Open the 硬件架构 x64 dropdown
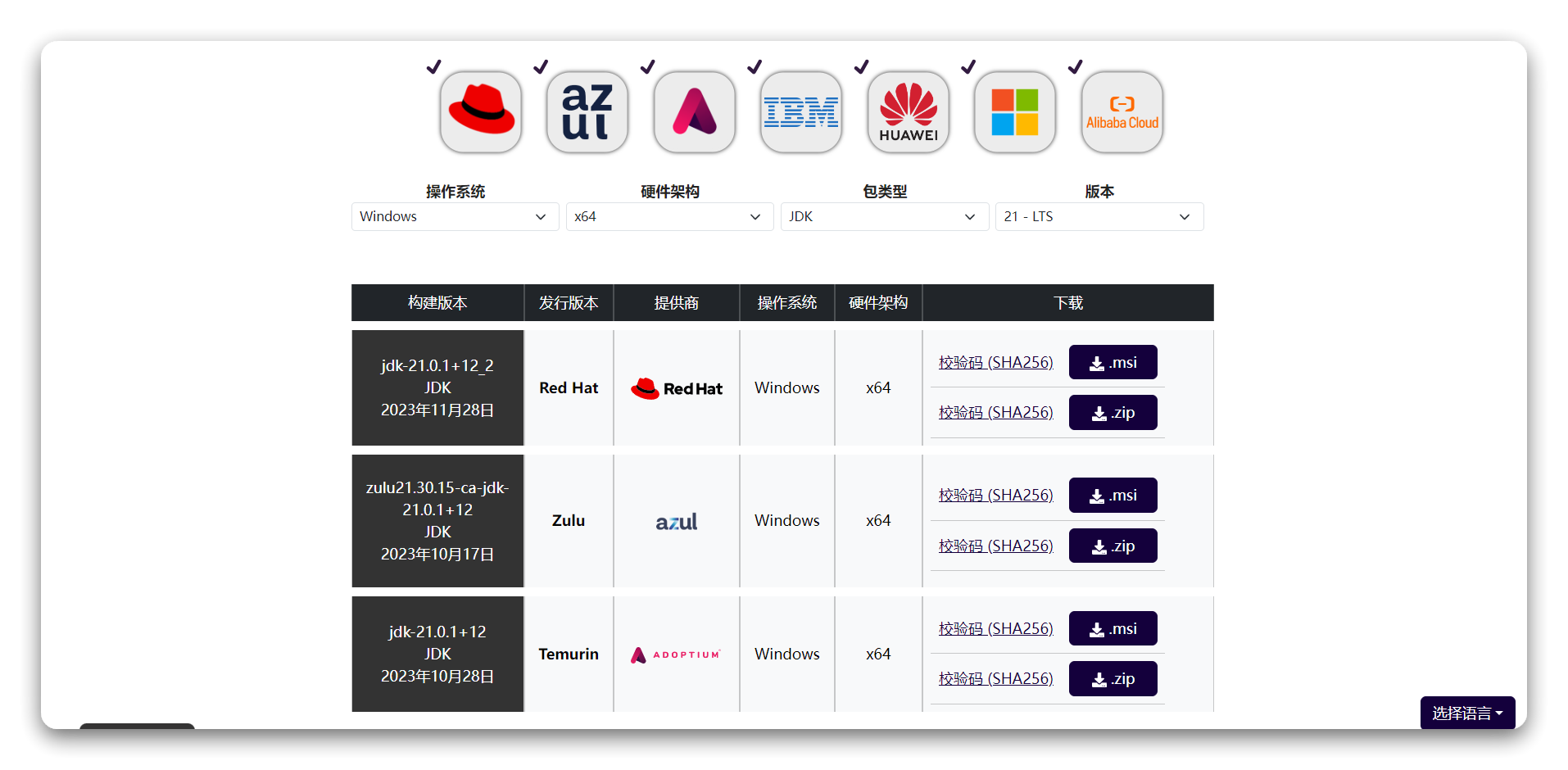Screen dimensions: 1568x770 point(668,216)
